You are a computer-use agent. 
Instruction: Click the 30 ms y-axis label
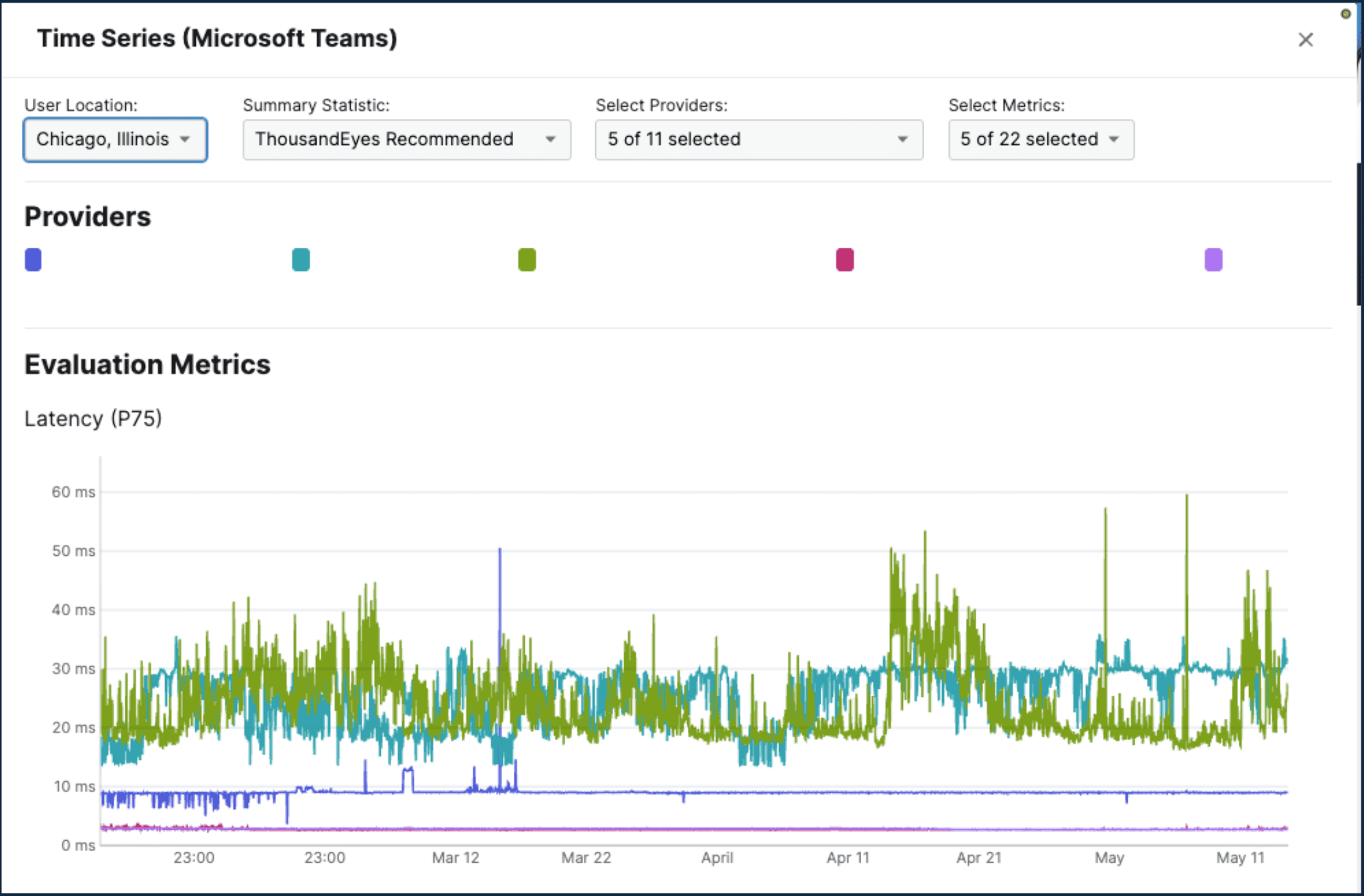[x=73, y=669]
